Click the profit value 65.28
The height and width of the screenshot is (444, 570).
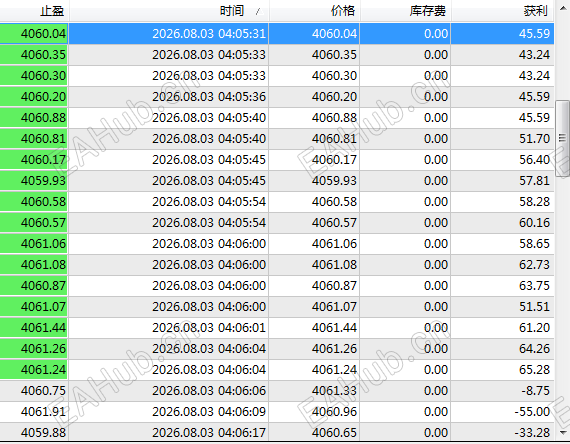[534, 370]
